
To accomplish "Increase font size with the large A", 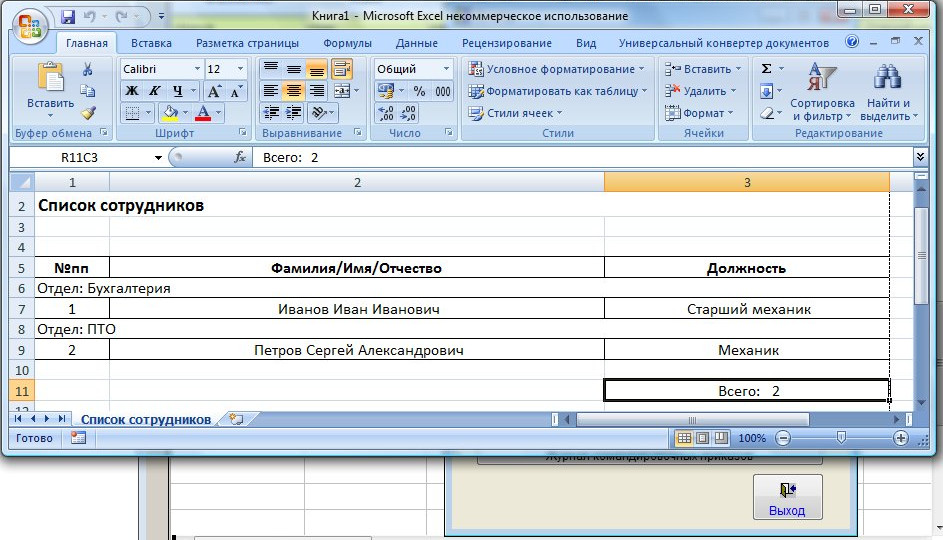I will [x=215, y=91].
